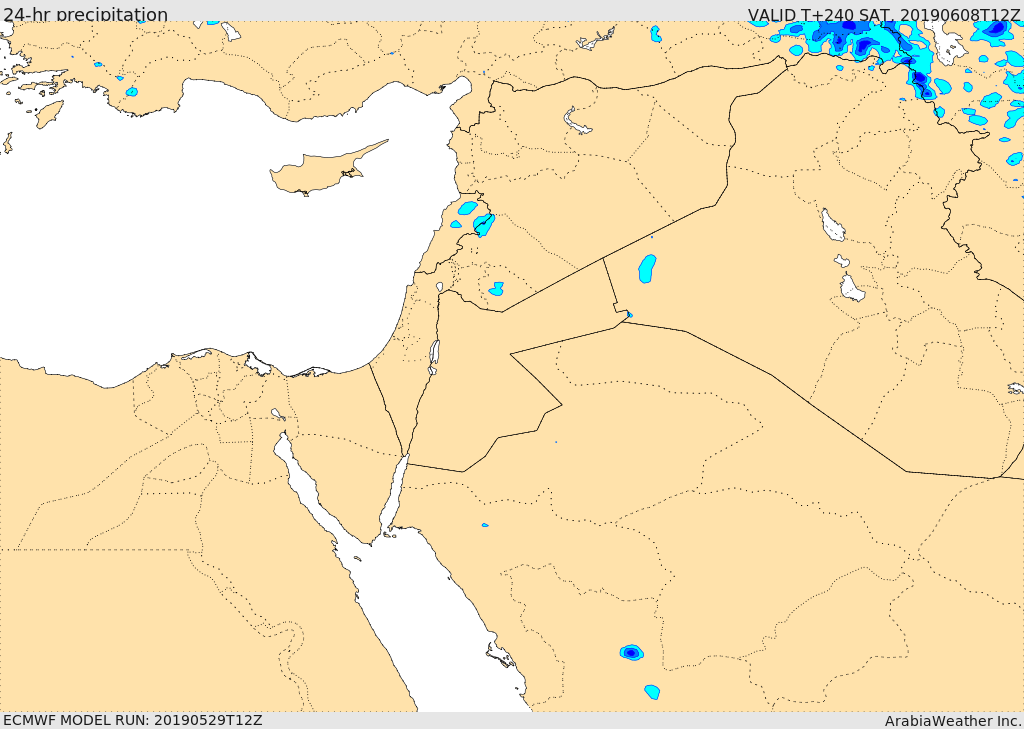Click the small cyan patch below the Saudi rain cell
The width and height of the screenshot is (1024, 729).
[x=652, y=692]
